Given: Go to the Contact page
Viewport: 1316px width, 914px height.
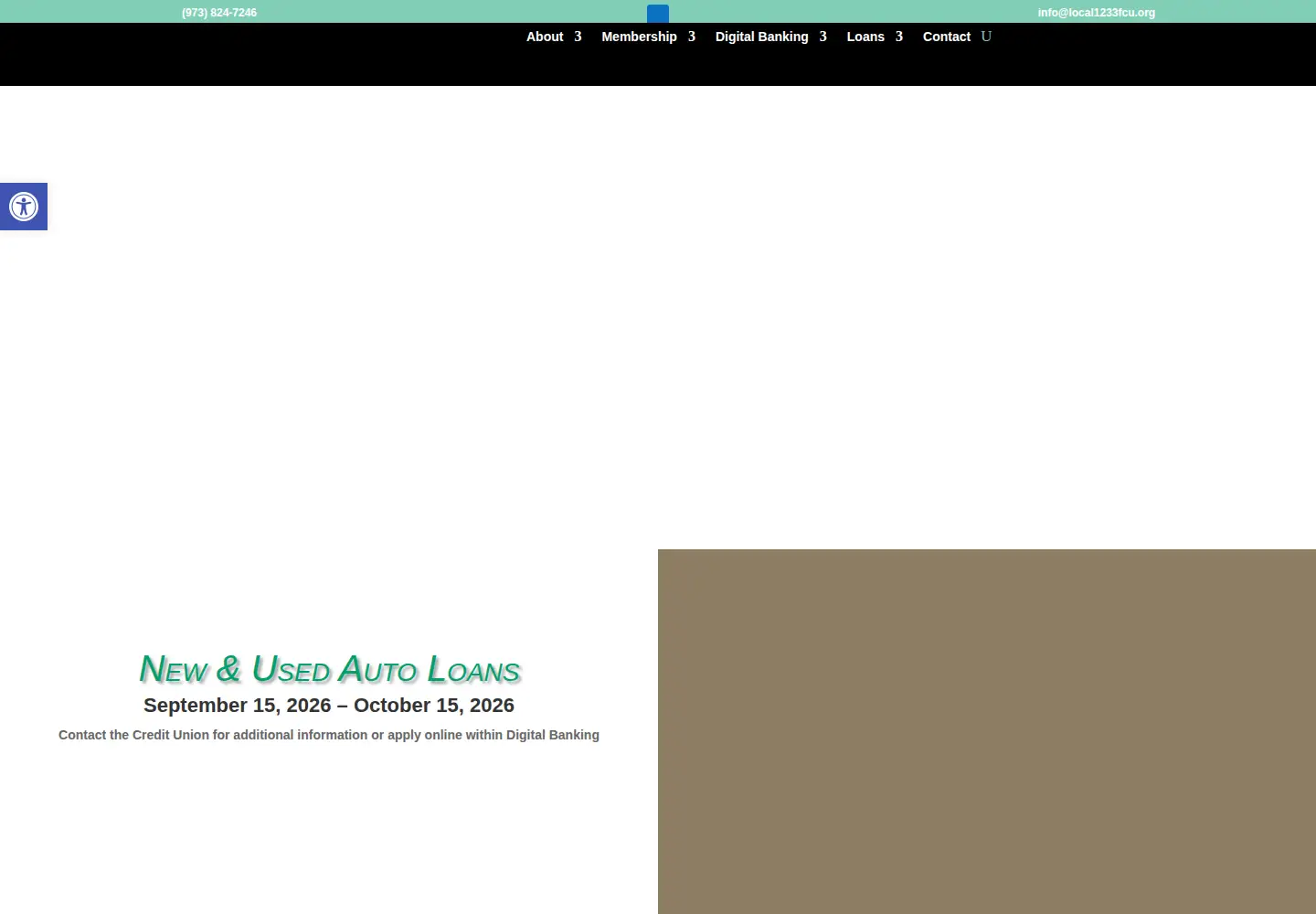Looking at the screenshot, I should point(947,37).
